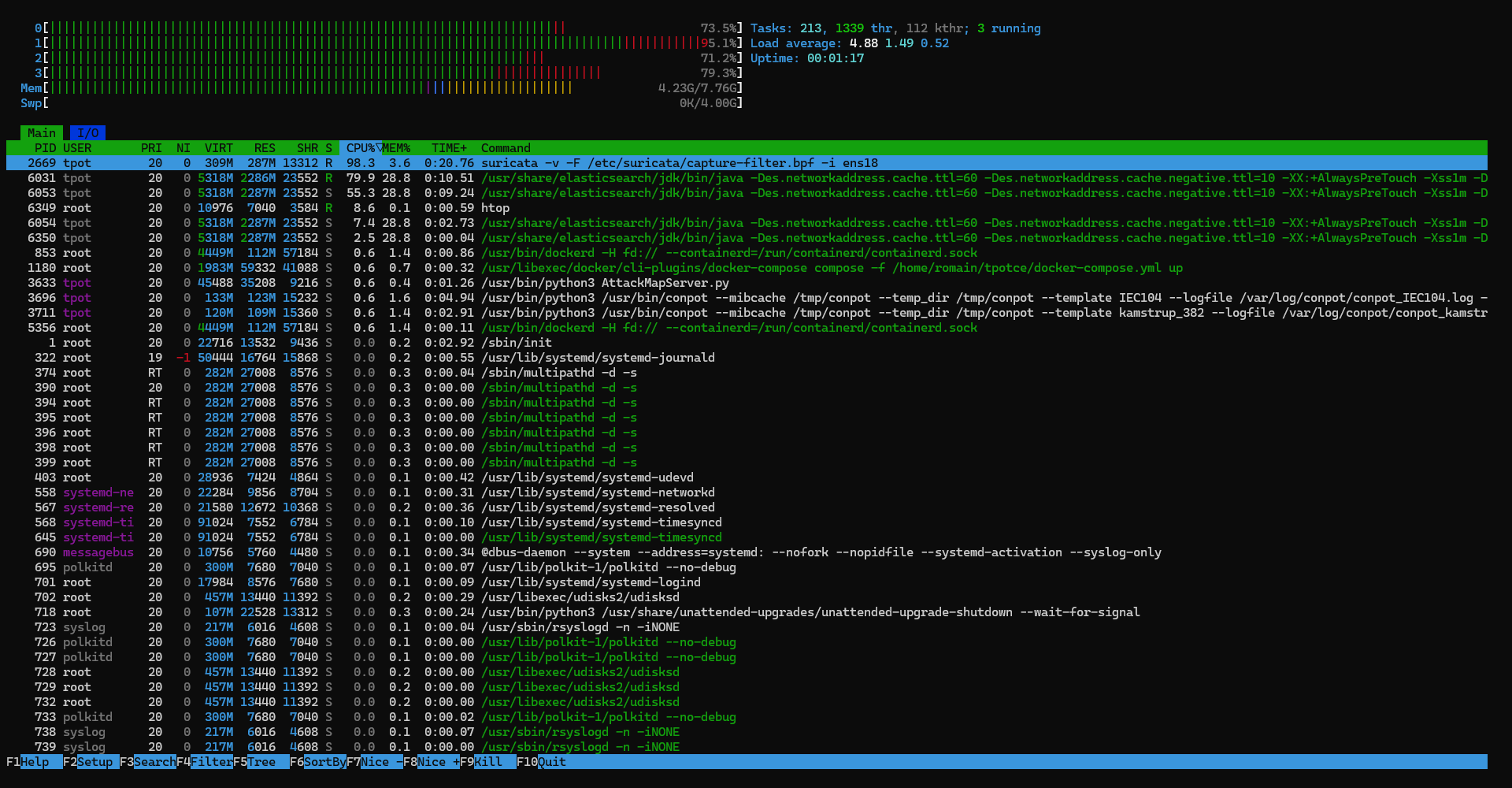The width and height of the screenshot is (1512, 788).
Task: Open F6 SortBy menu
Action: (x=324, y=762)
